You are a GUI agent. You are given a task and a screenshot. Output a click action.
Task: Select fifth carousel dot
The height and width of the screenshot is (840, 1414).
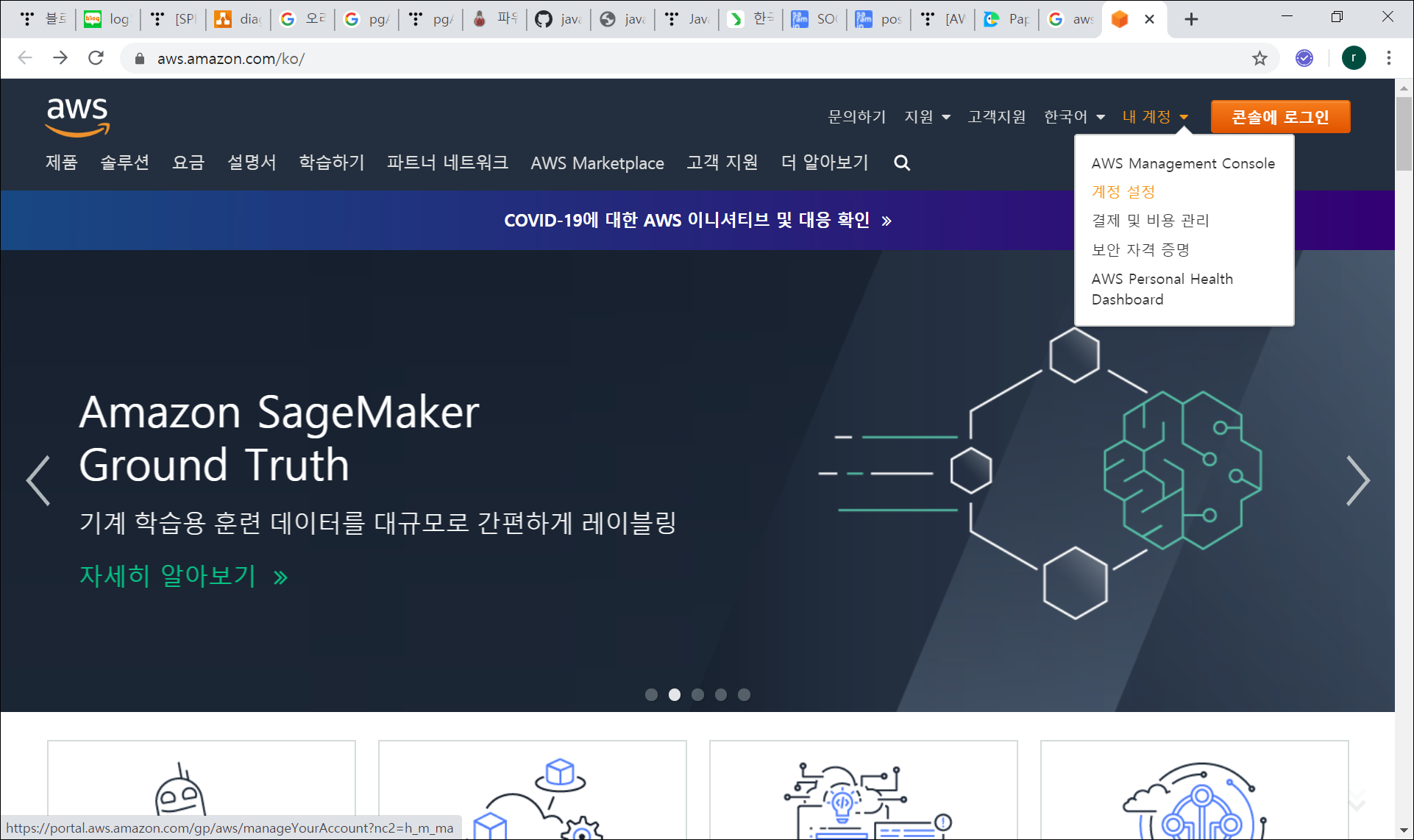[x=745, y=694]
